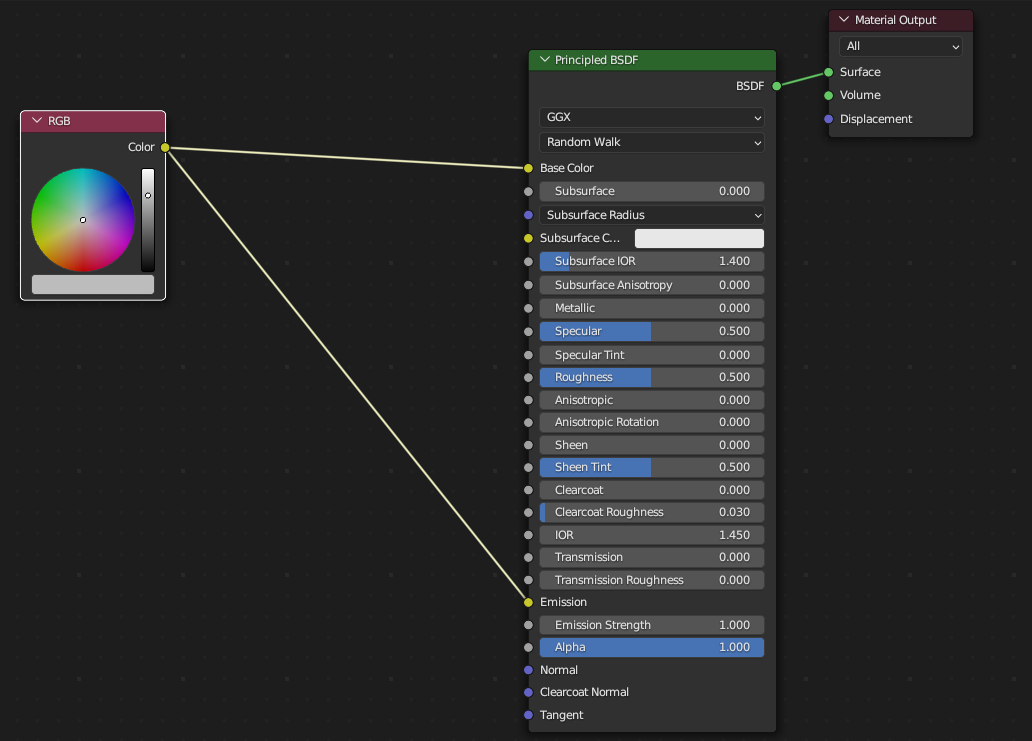Click the Emission input socket
Viewport: 1032px width, 741px height.
[528, 602]
